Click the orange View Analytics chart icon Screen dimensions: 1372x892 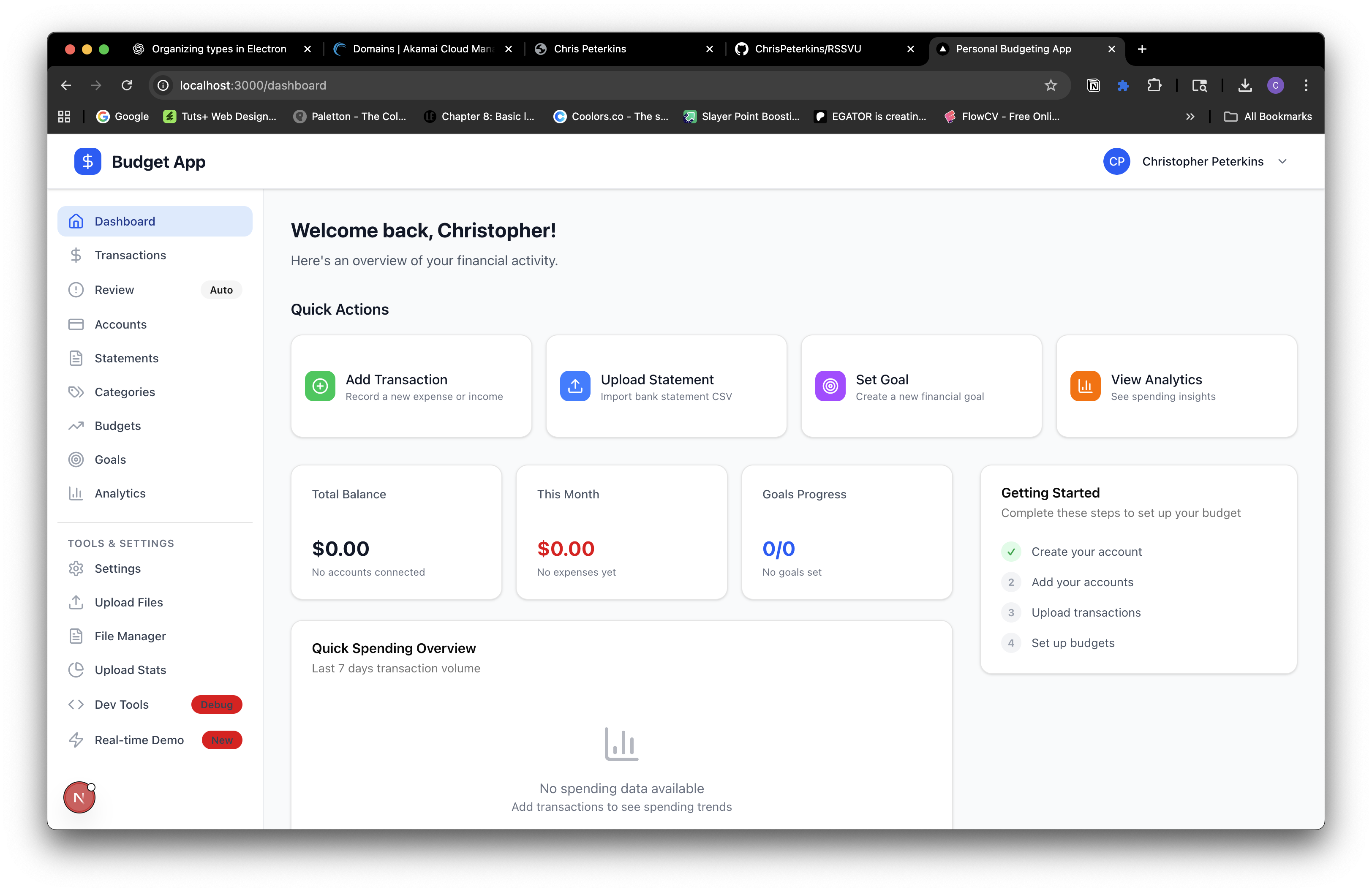1085,386
